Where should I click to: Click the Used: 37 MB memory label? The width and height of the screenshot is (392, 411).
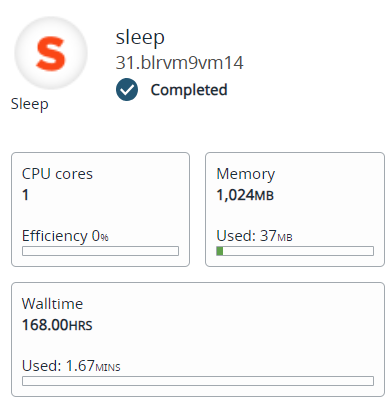click(254, 236)
